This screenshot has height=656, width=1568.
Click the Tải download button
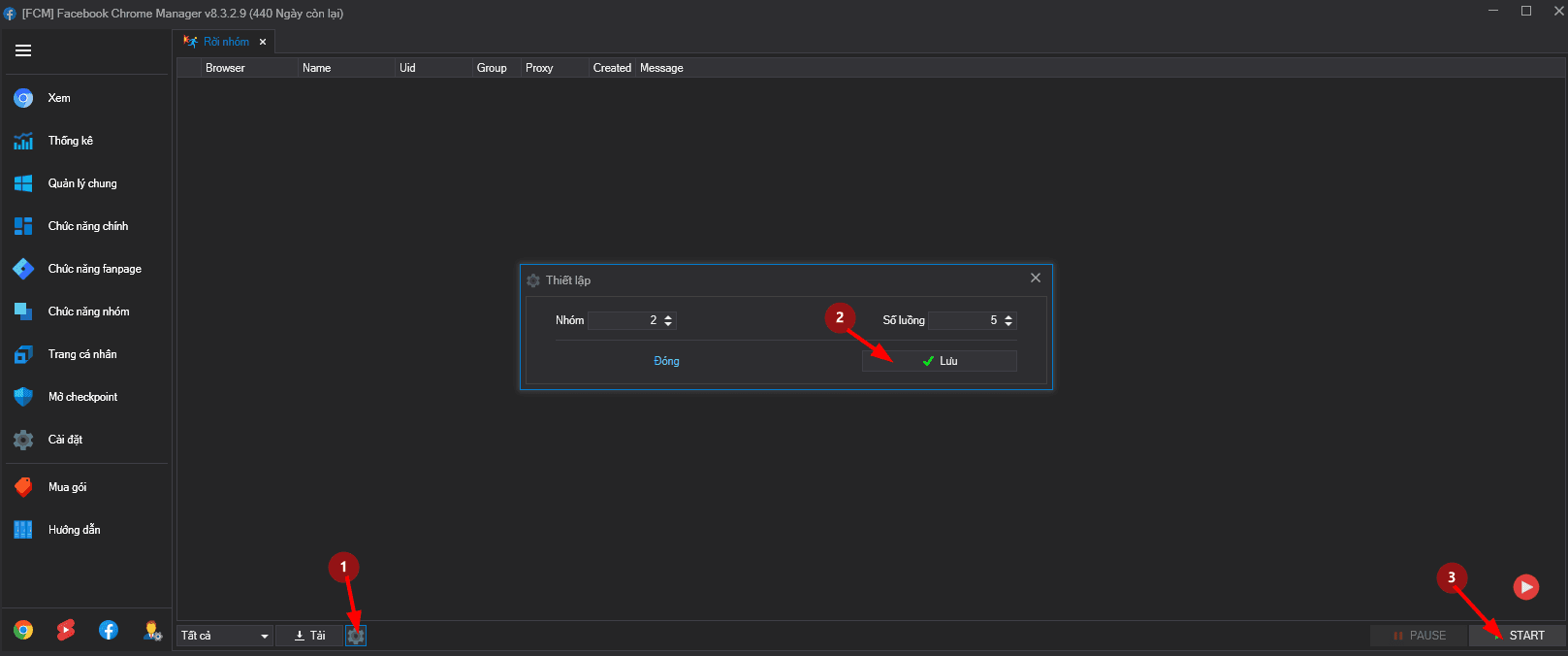point(309,636)
